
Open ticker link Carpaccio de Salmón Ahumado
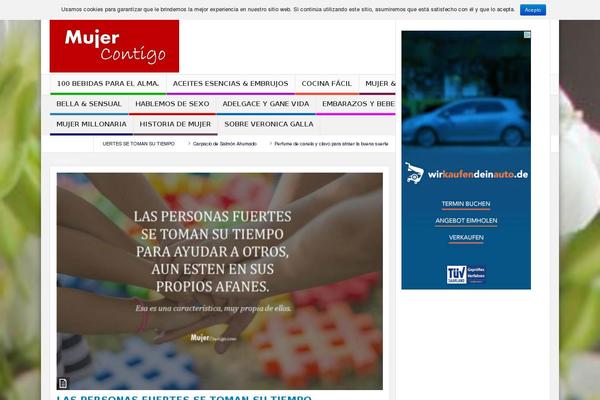tap(225, 144)
